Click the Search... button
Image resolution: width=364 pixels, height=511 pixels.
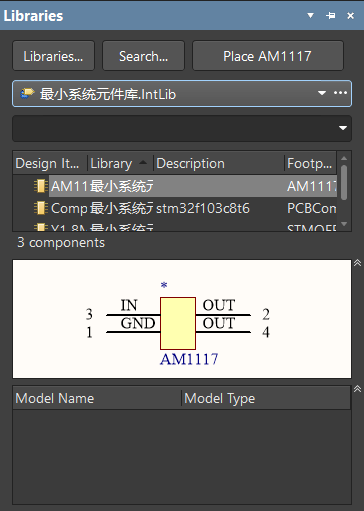[143, 56]
